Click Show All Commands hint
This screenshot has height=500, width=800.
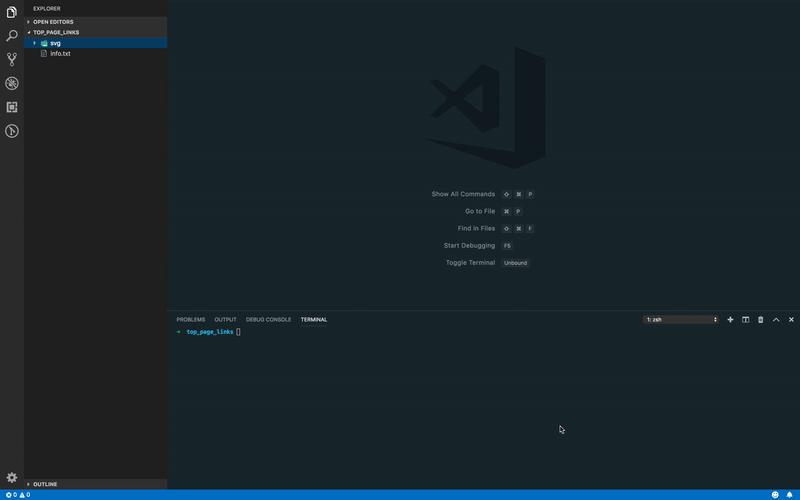pyautogui.click(x=463, y=194)
